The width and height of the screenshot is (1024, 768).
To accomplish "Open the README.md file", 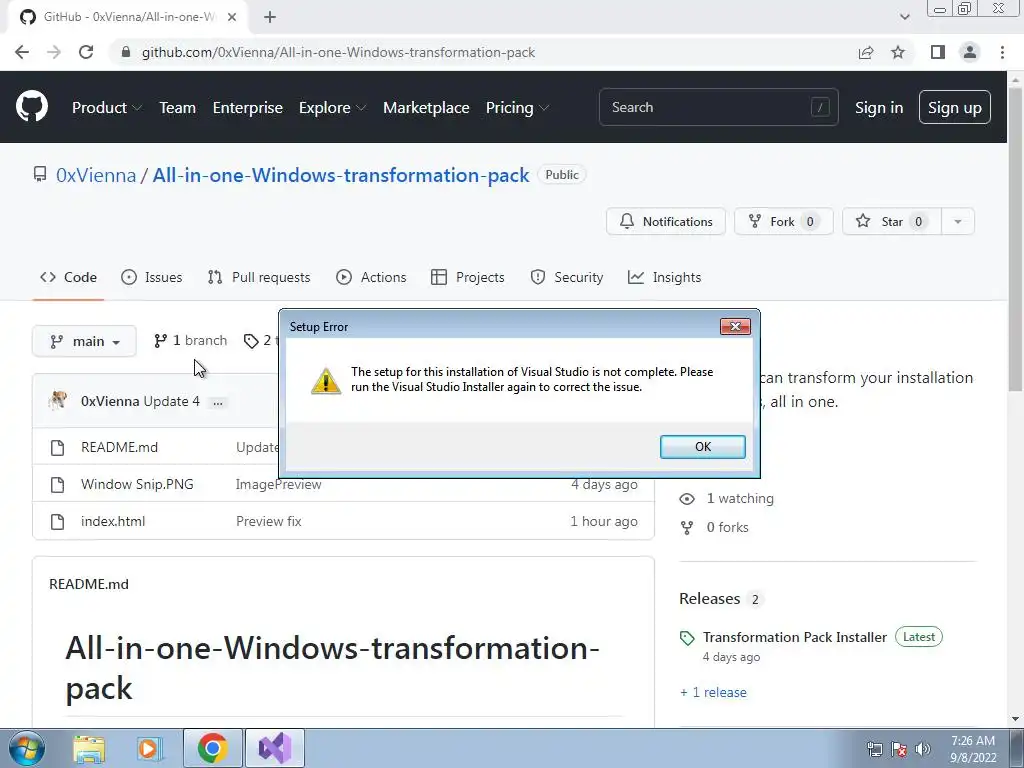I will tap(119, 447).
